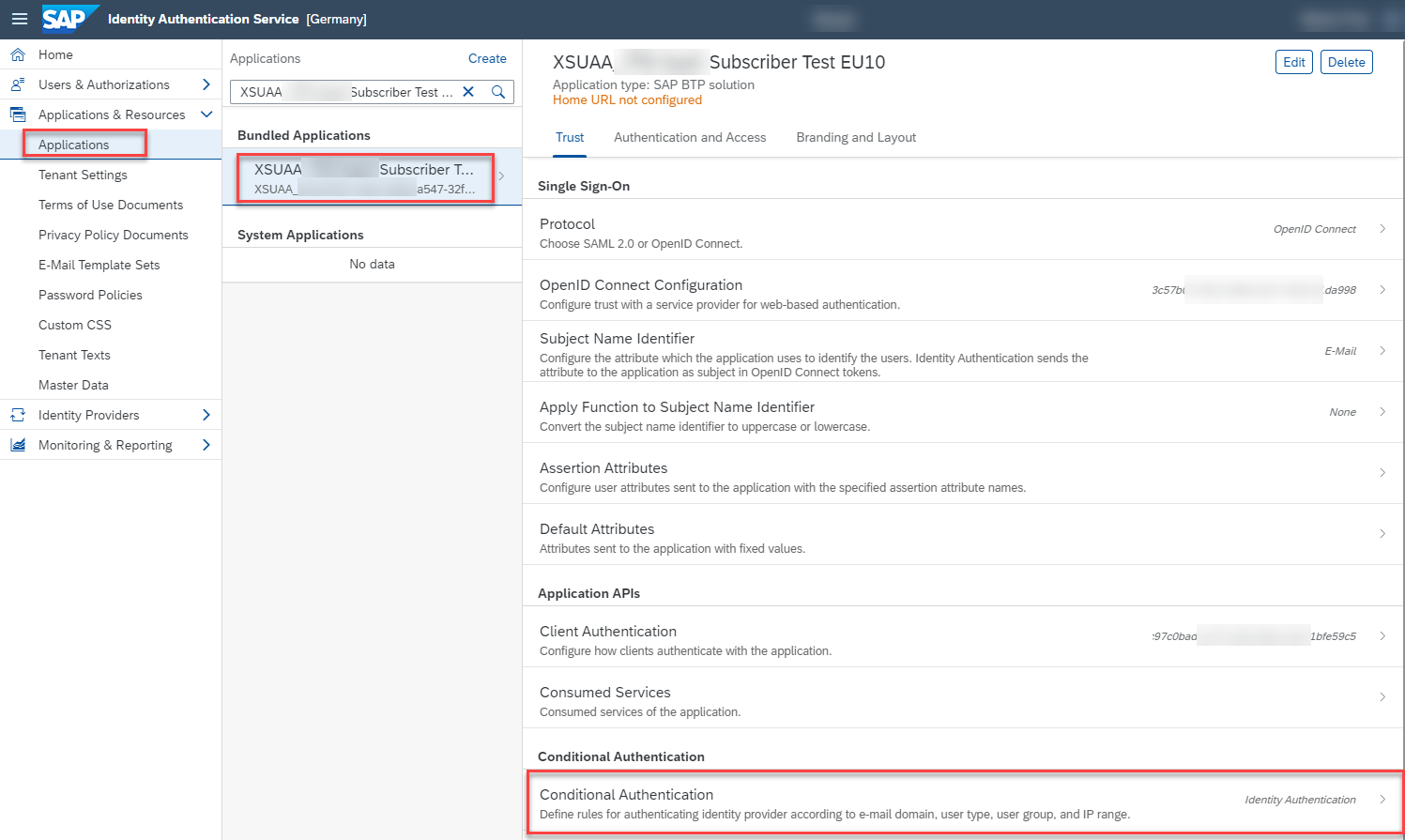Open Tenant Texts
Screen dimensions: 1405x840
pos(111,355)
